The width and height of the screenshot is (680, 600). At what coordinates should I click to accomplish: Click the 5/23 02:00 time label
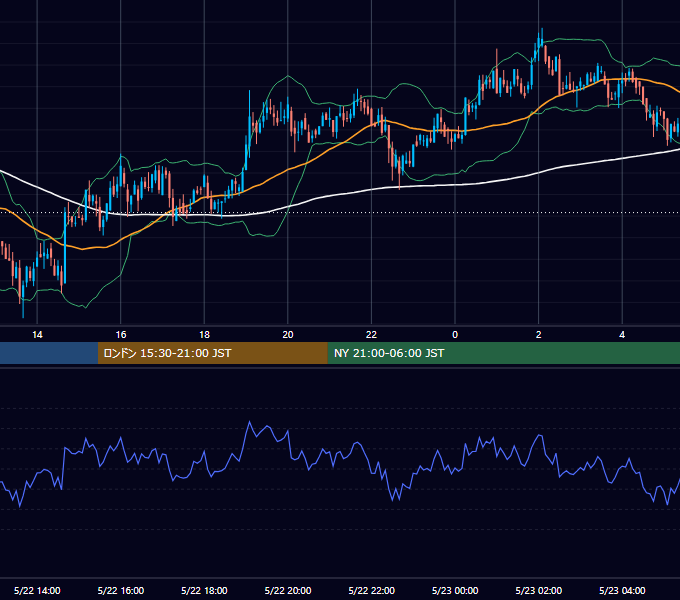click(539, 590)
